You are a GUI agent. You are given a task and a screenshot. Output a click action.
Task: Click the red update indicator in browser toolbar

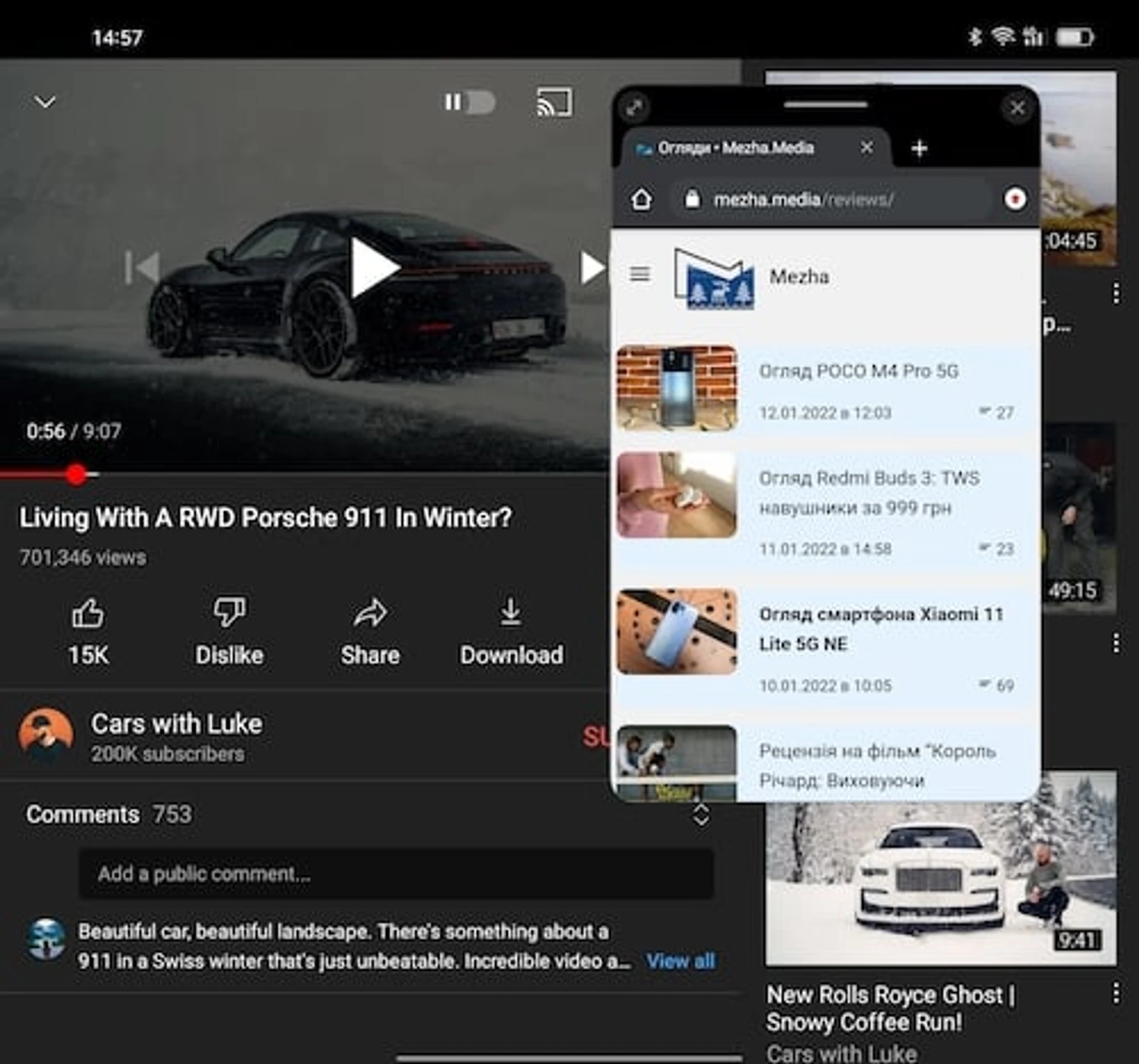tap(1015, 199)
